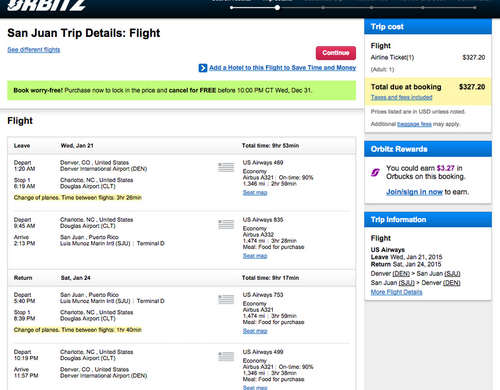This screenshot has height=390, width=500.
Task: Open More Flight Details link
Action: tap(396, 292)
